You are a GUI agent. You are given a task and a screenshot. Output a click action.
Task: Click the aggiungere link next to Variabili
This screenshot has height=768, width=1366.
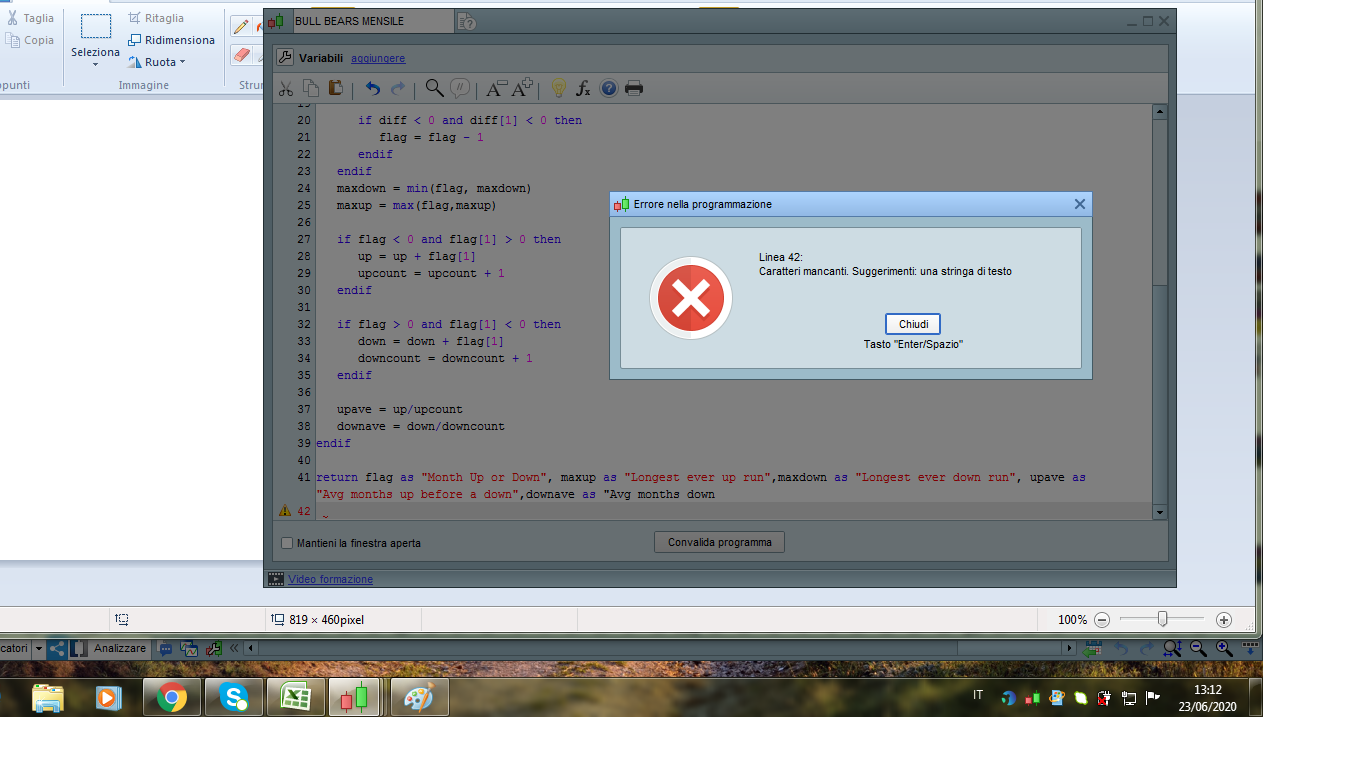378,58
